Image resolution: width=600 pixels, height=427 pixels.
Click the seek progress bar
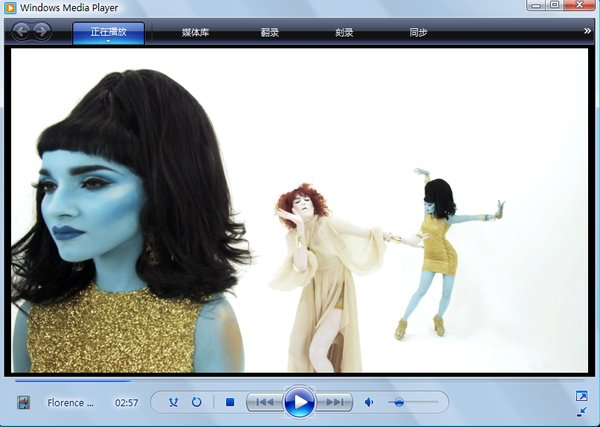300,381
